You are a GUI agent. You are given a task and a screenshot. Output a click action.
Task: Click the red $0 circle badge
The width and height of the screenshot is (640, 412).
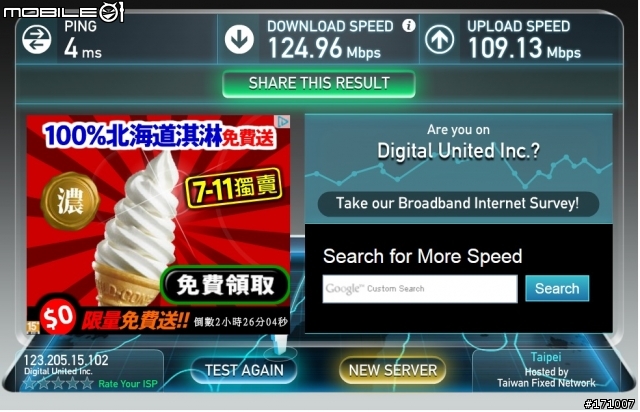58,317
